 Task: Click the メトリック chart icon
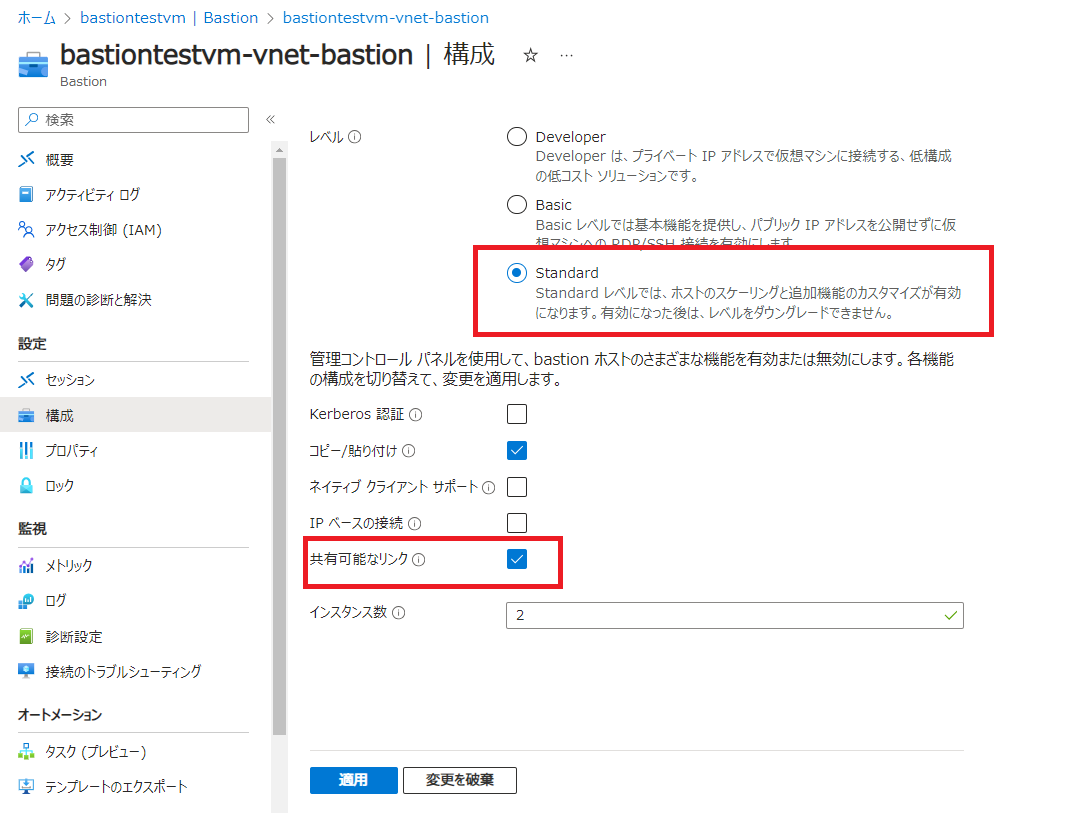click(x=26, y=565)
